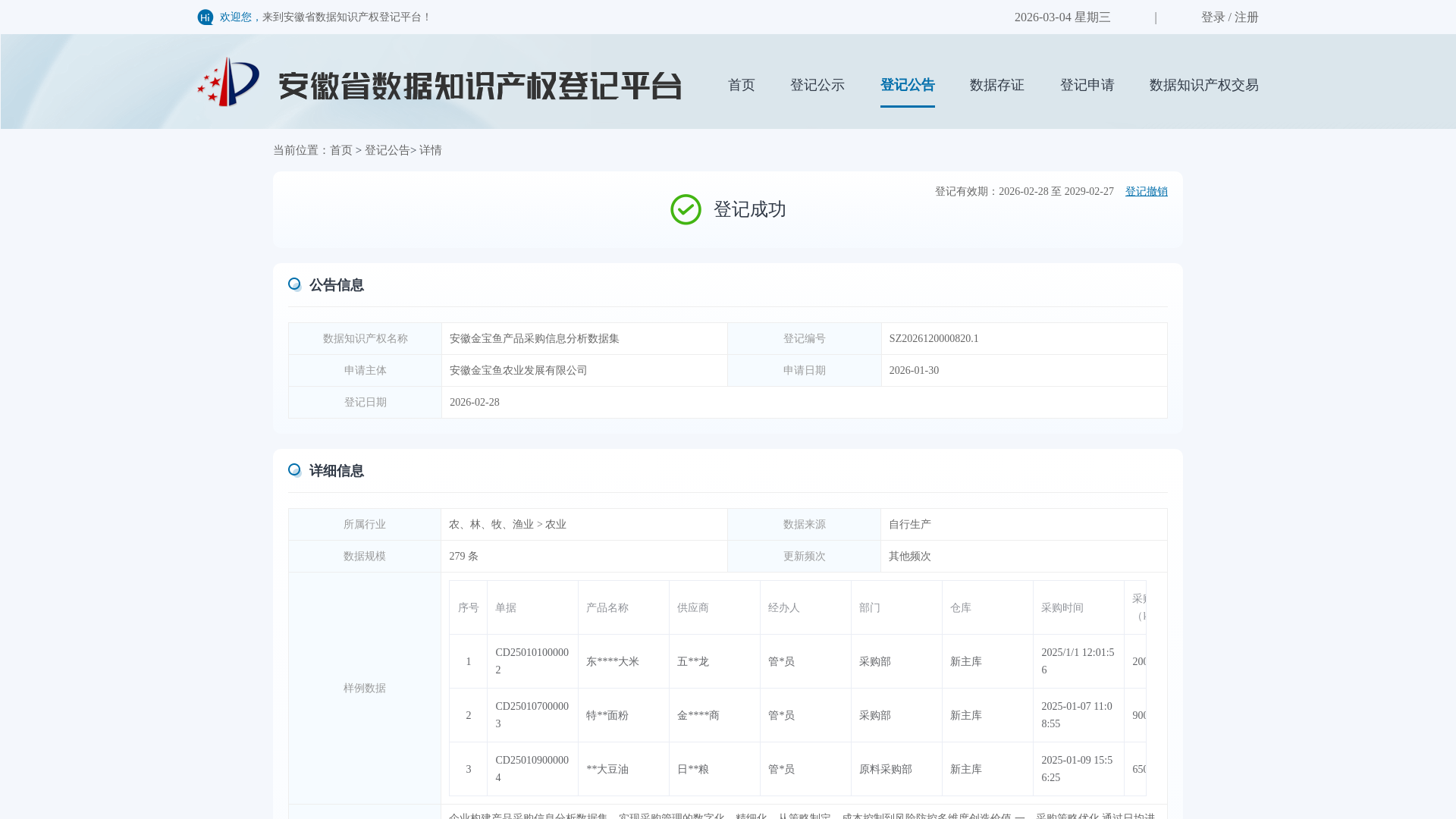Click industry value 农、林、牧、渔业 > 农业
The image size is (1456, 819).
coord(507,525)
